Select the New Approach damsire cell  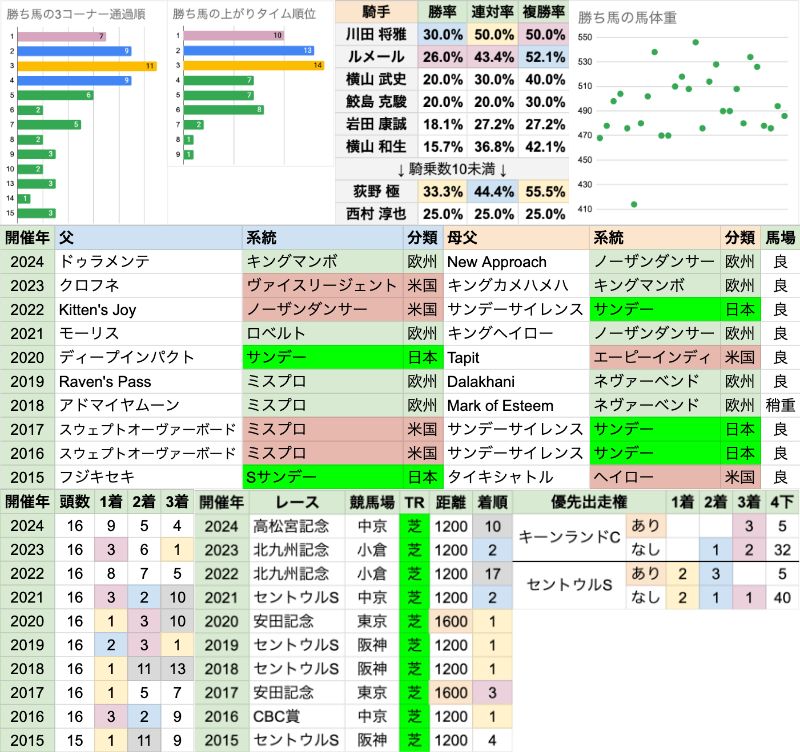coord(515,261)
